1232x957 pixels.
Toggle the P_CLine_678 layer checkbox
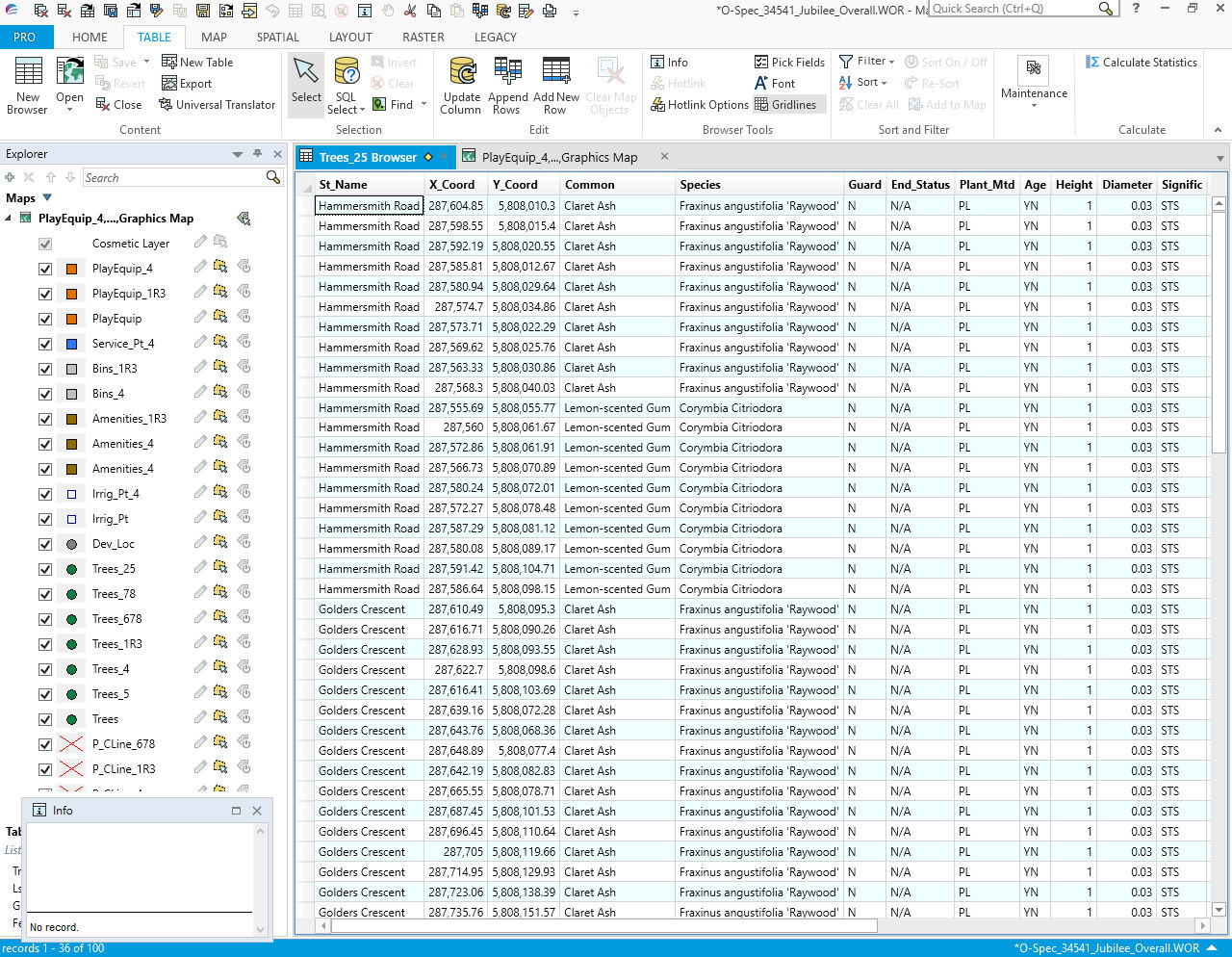pyautogui.click(x=45, y=744)
